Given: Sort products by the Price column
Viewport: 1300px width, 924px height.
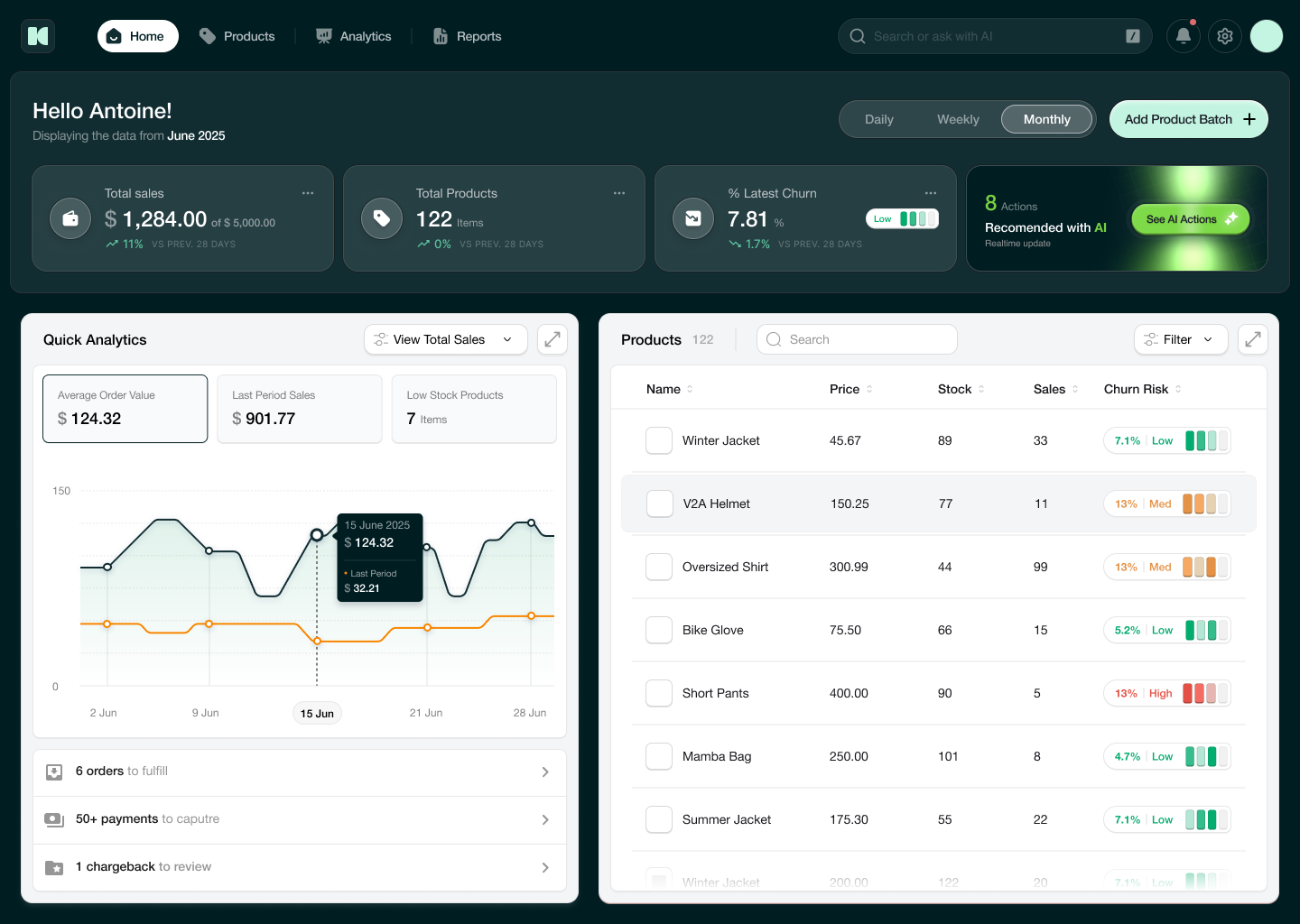Looking at the screenshot, I should pyautogui.click(x=851, y=389).
